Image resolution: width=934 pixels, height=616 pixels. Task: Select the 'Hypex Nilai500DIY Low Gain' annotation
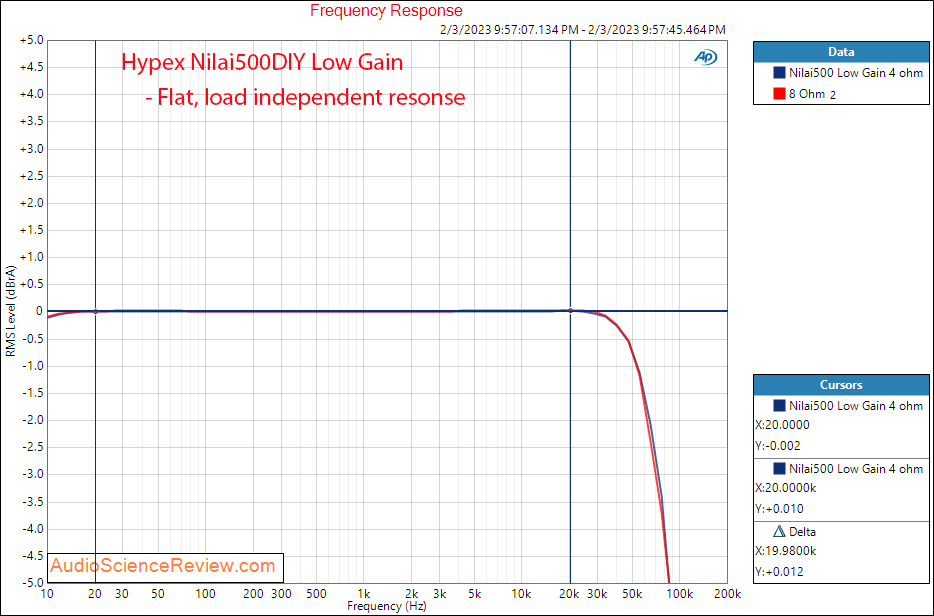(x=262, y=62)
